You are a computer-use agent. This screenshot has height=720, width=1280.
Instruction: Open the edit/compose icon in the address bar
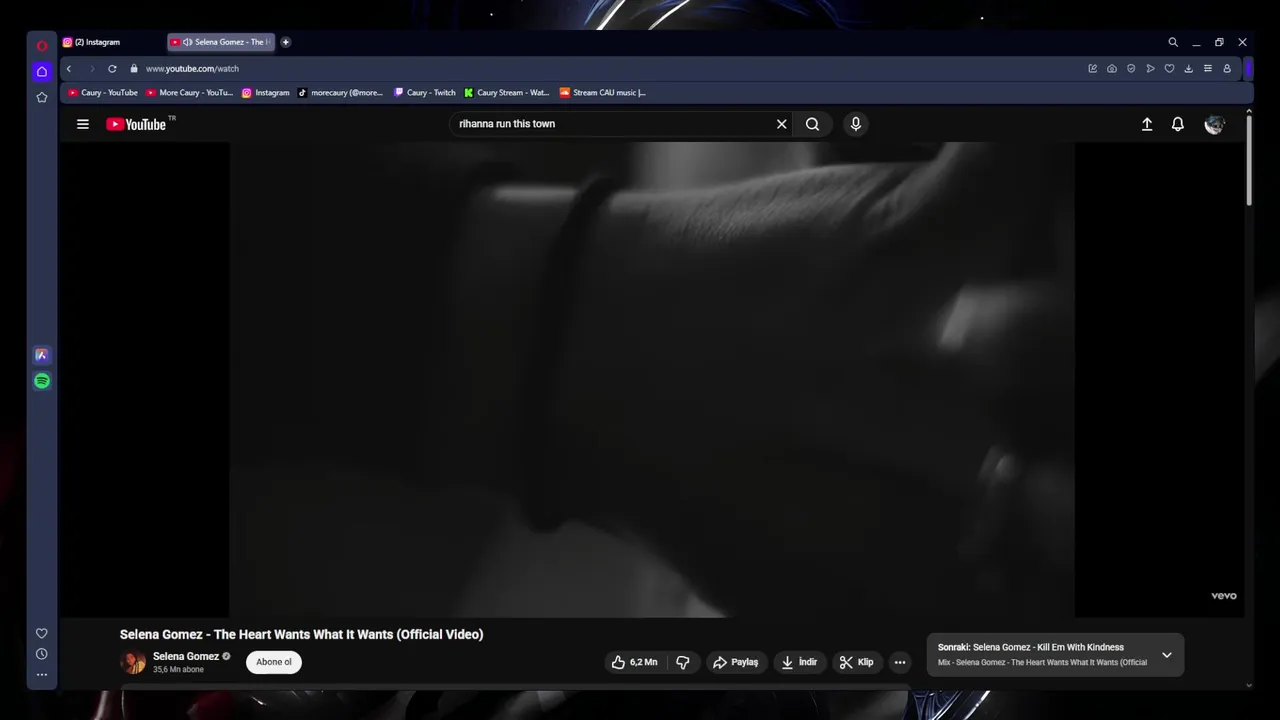tap(1093, 69)
